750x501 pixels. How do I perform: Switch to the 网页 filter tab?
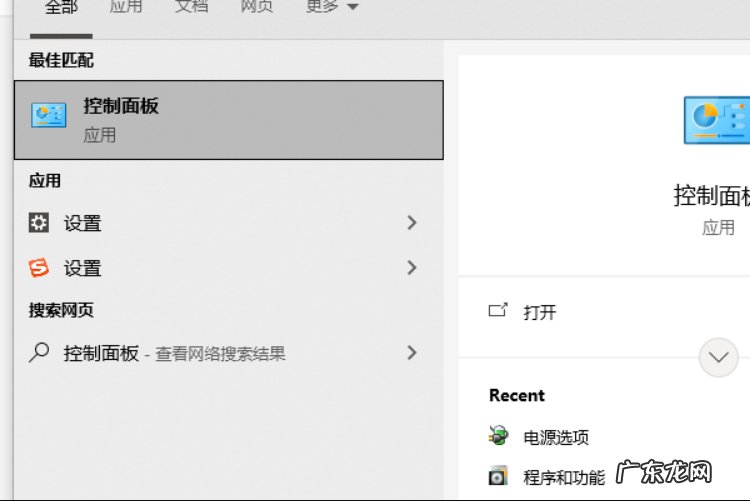[x=257, y=6]
